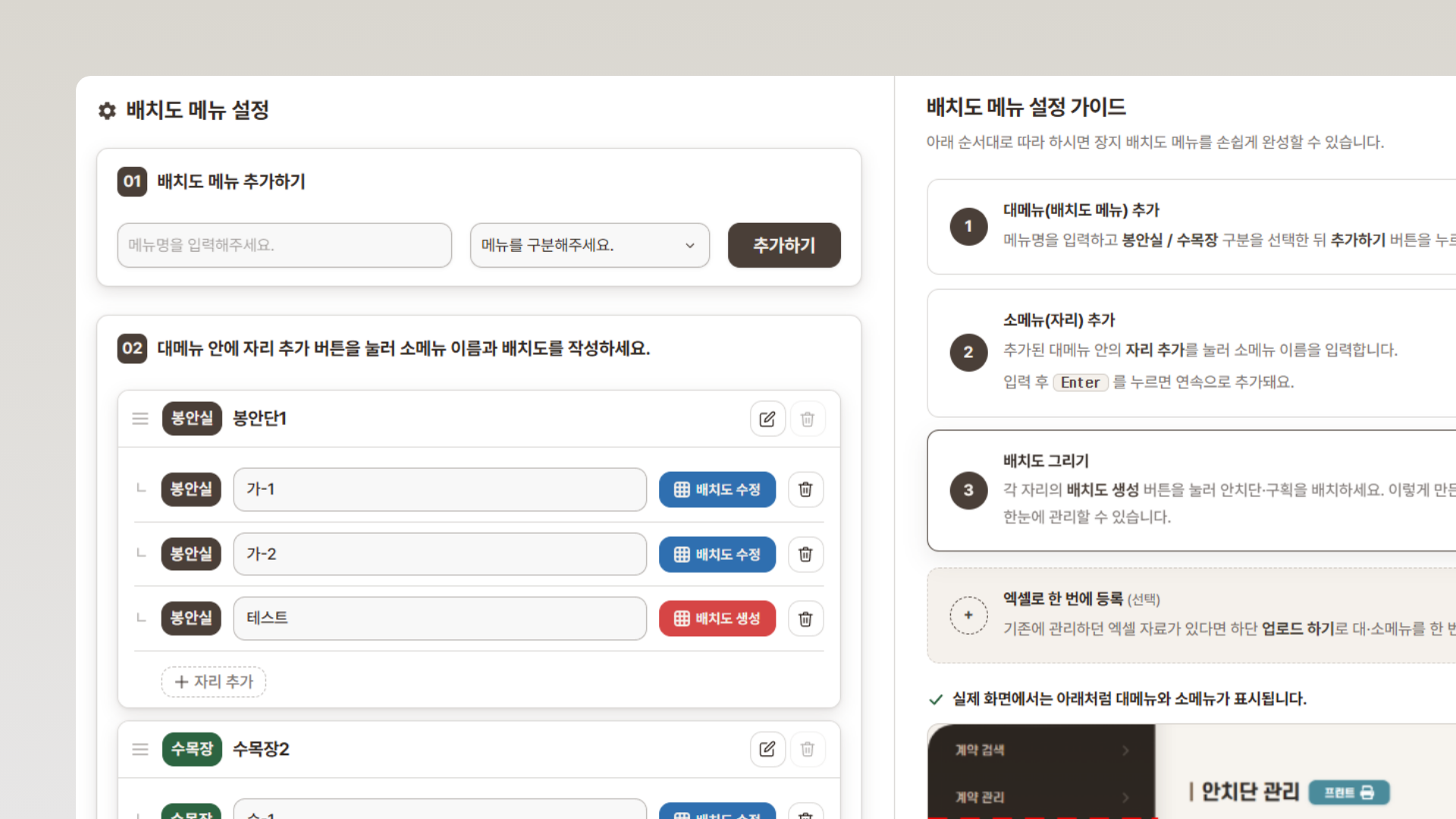Delete the 테스트 row with trash icon
Viewport: 1456px width, 819px height.
point(805,618)
